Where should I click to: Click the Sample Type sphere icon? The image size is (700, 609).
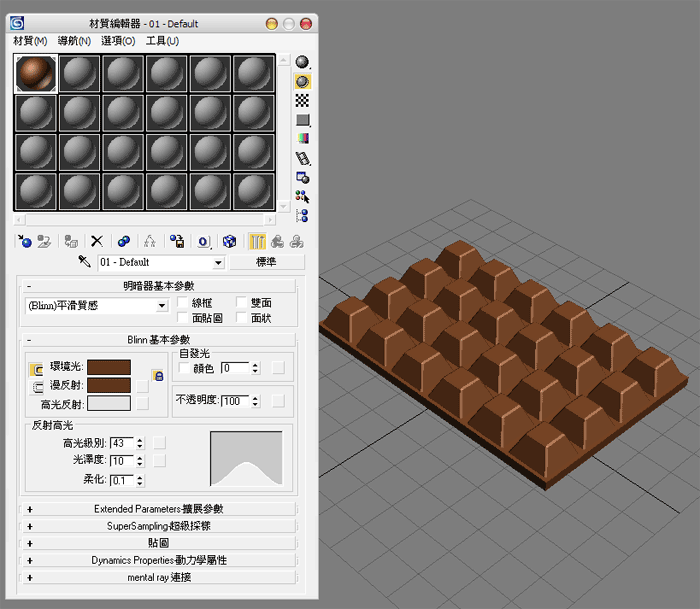tap(302, 62)
